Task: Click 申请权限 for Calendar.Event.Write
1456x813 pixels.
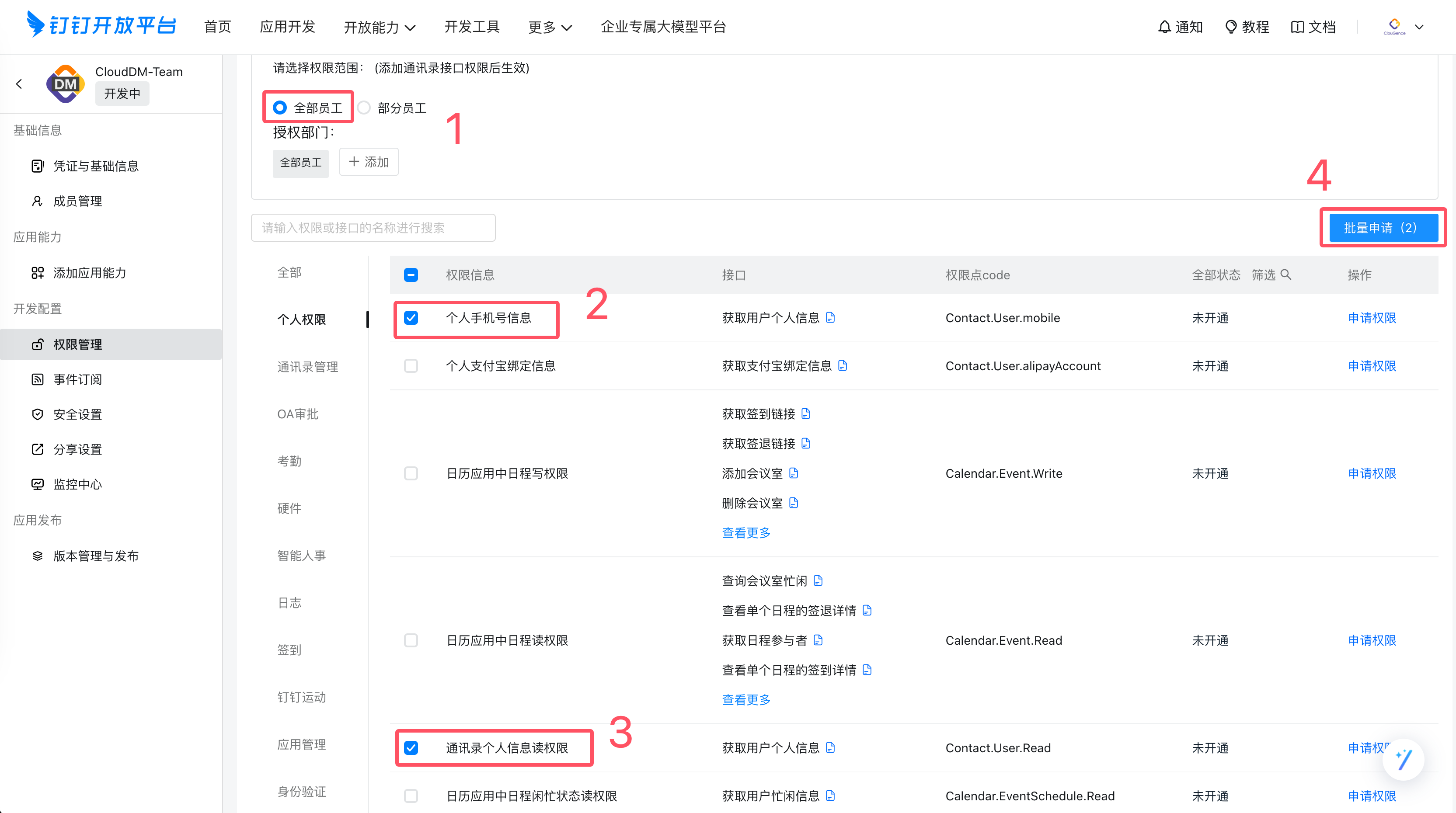Action: (x=1372, y=473)
